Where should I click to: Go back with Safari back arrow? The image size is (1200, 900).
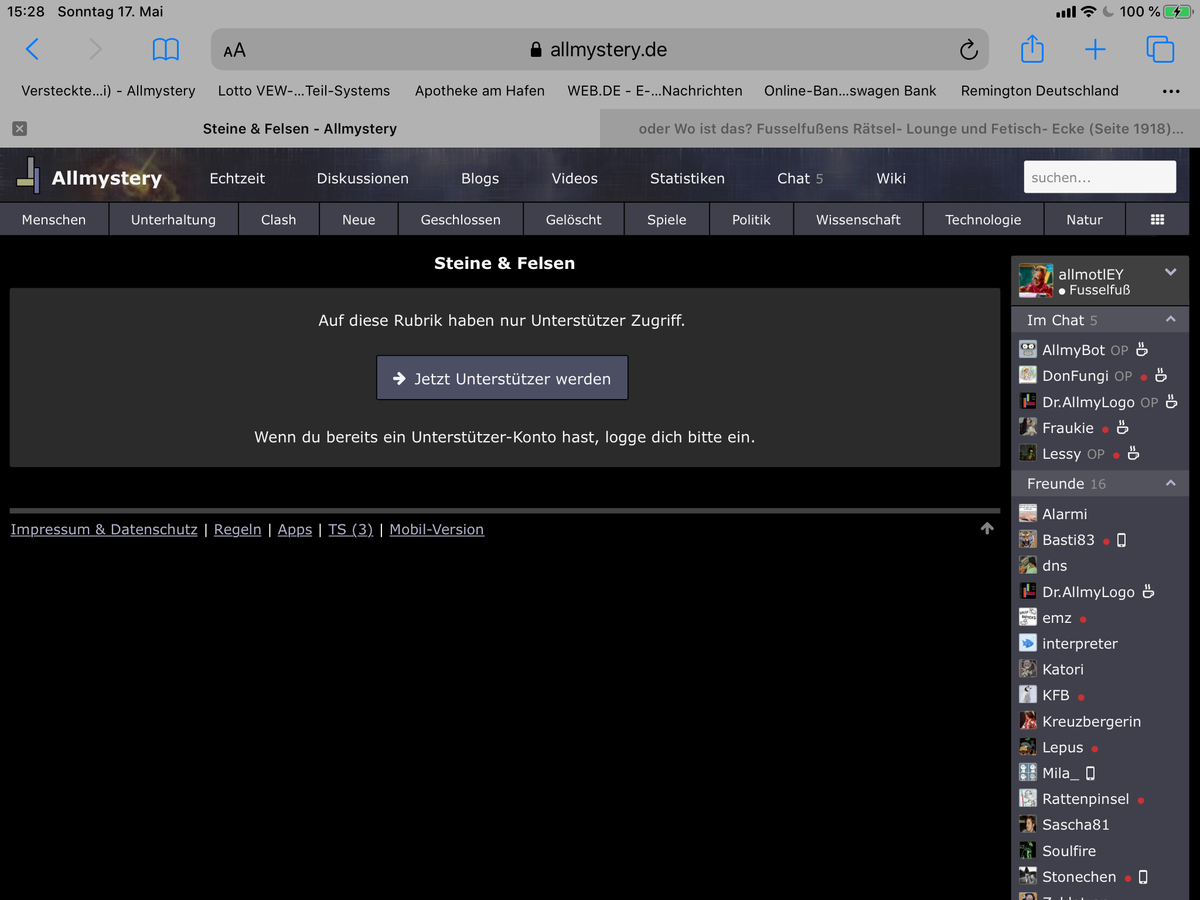pyautogui.click(x=32, y=49)
